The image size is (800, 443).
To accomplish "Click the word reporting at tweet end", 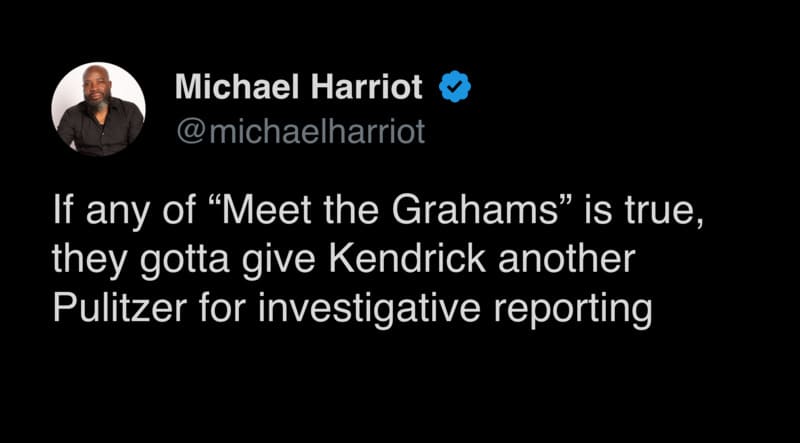I will point(572,310).
